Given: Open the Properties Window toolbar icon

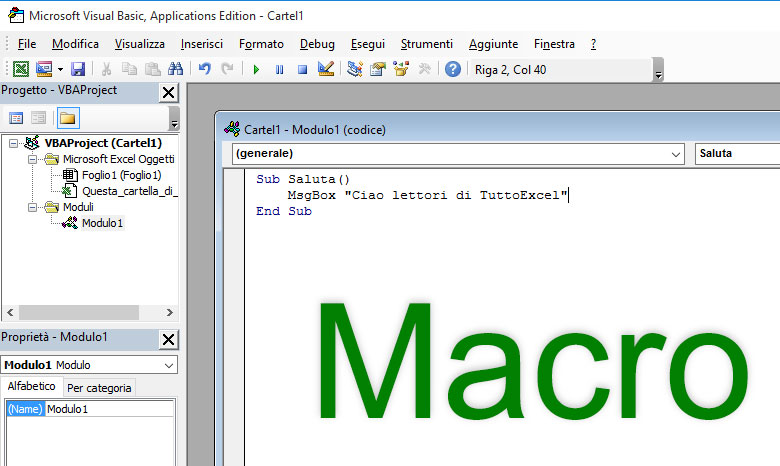Looking at the screenshot, I should point(378,69).
